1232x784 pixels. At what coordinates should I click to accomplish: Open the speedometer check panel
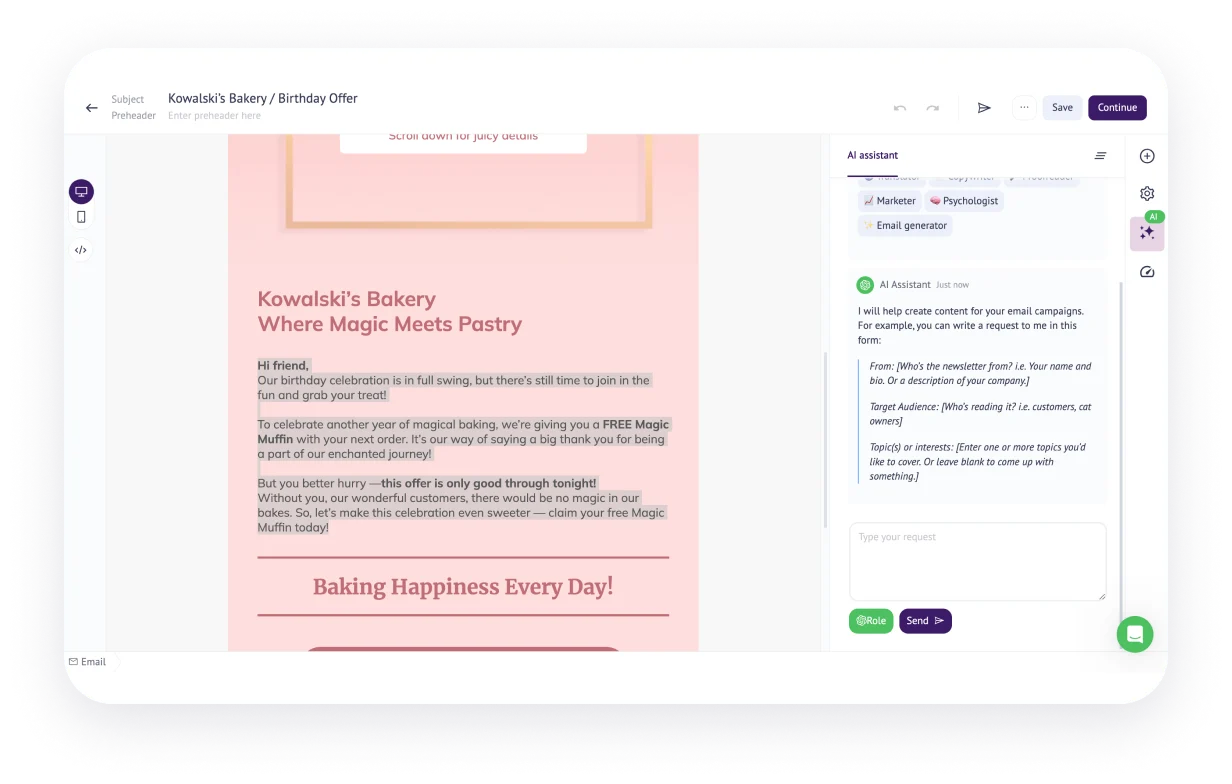click(1147, 272)
